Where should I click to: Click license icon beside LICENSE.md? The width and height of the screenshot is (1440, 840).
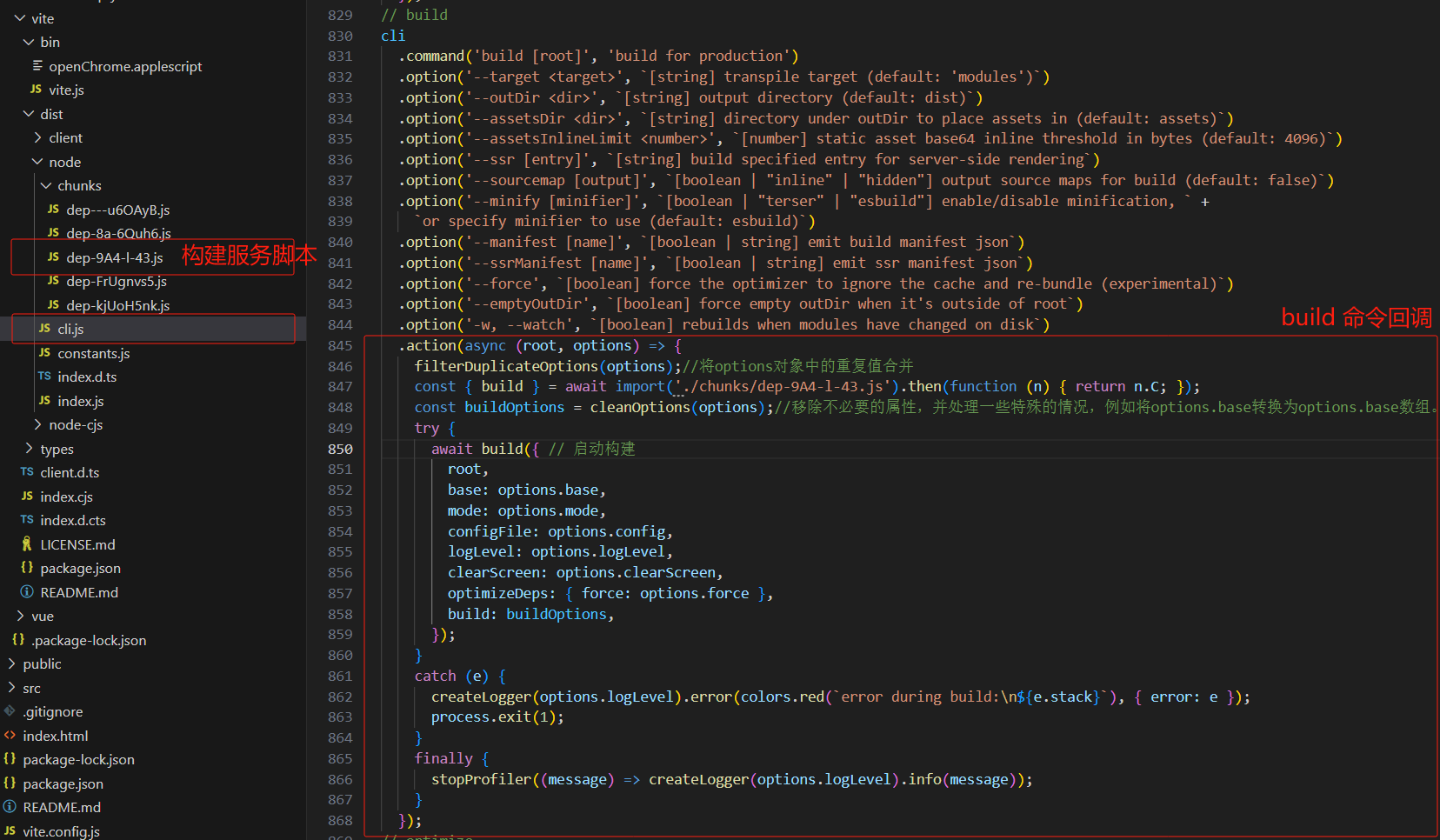(x=27, y=543)
